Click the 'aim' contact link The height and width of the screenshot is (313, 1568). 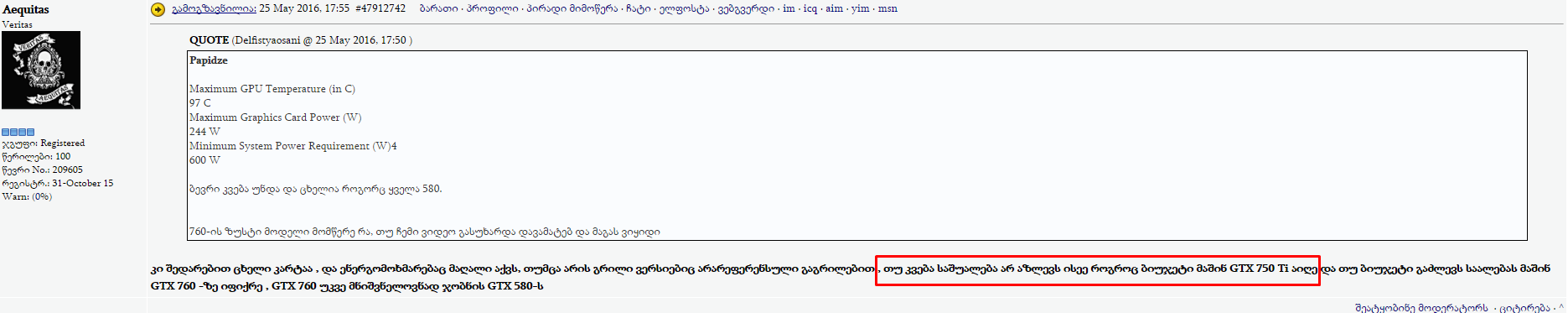click(835, 8)
